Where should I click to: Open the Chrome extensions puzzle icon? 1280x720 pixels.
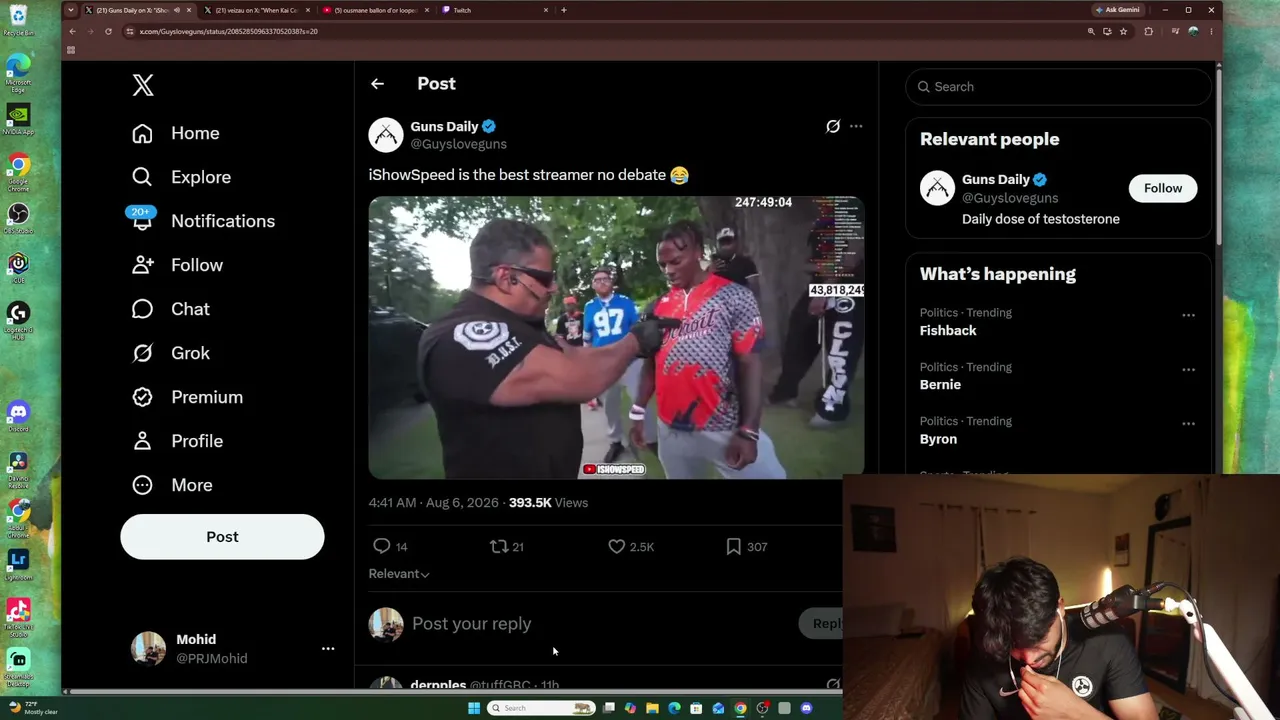[x=1148, y=31]
